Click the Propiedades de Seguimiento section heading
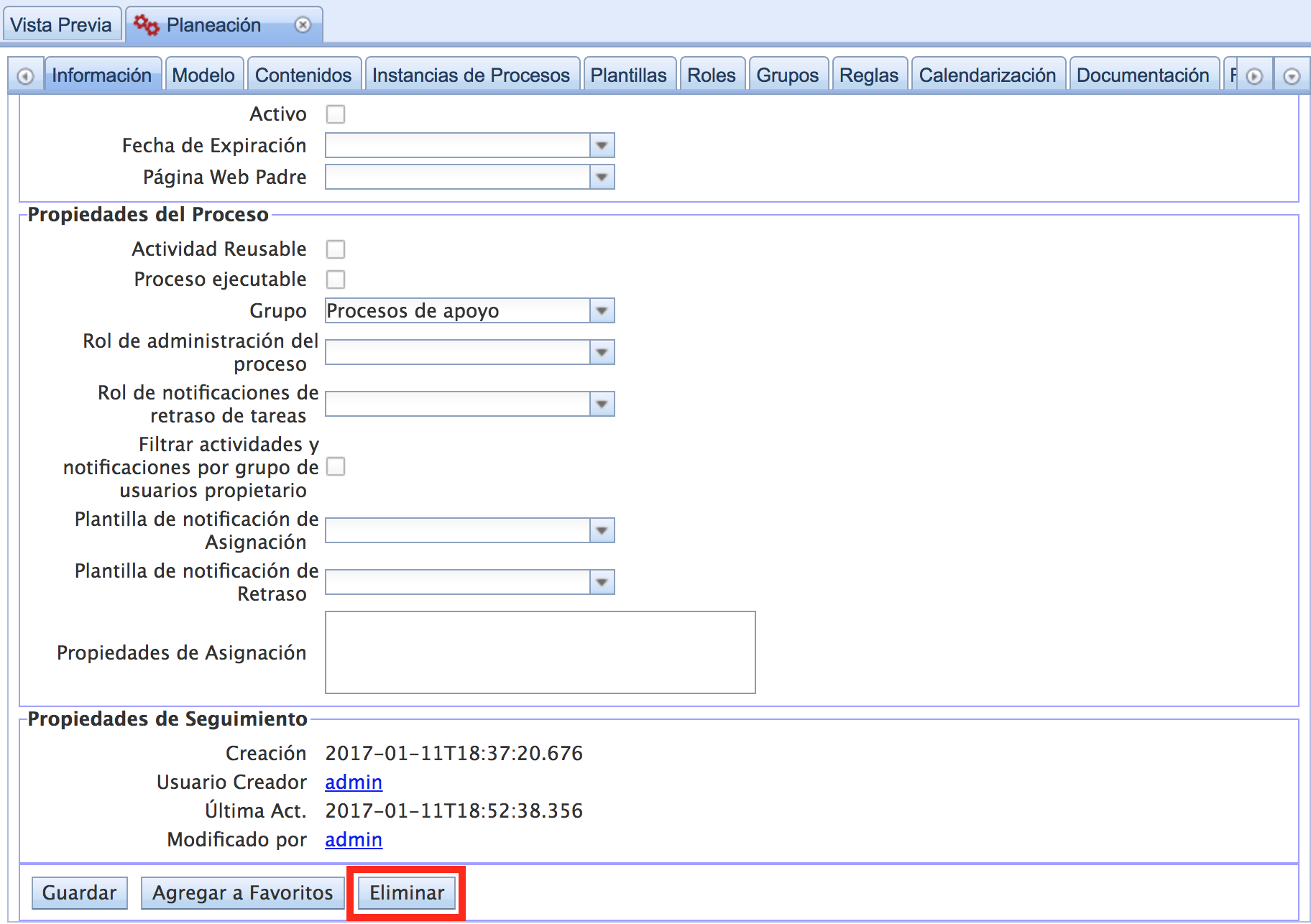The height and width of the screenshot is (924, 1311). click(167, 719)
